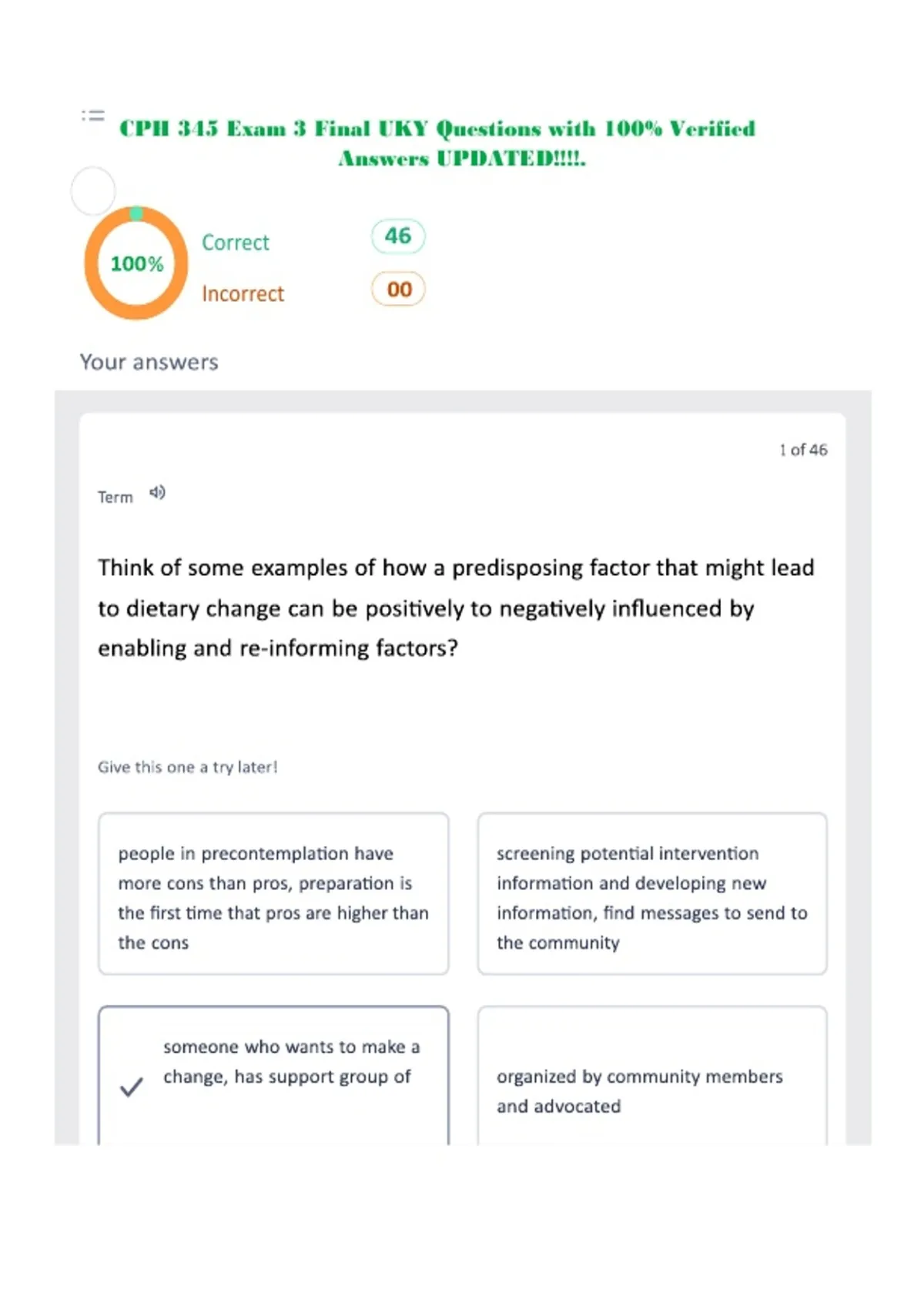Click the Correct label
Viewport: 924px width, 1309px height.
[236, 243]
